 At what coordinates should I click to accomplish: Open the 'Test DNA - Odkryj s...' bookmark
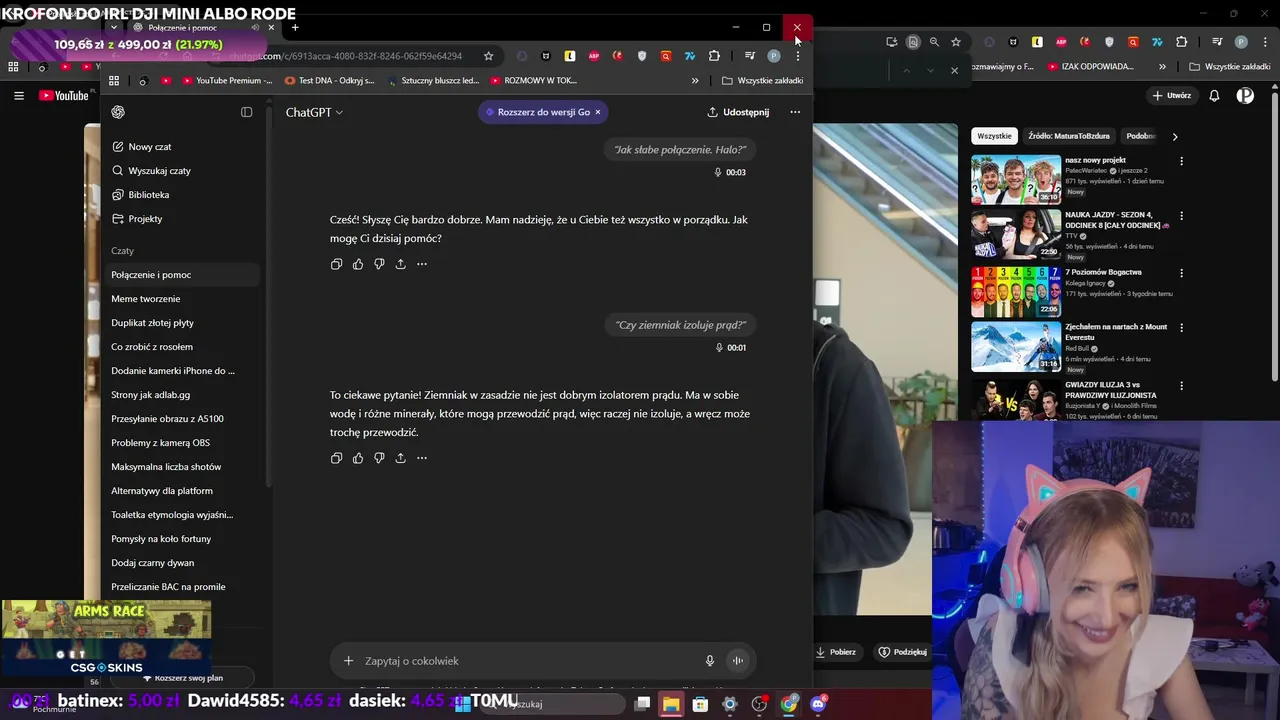coord(329,81)
